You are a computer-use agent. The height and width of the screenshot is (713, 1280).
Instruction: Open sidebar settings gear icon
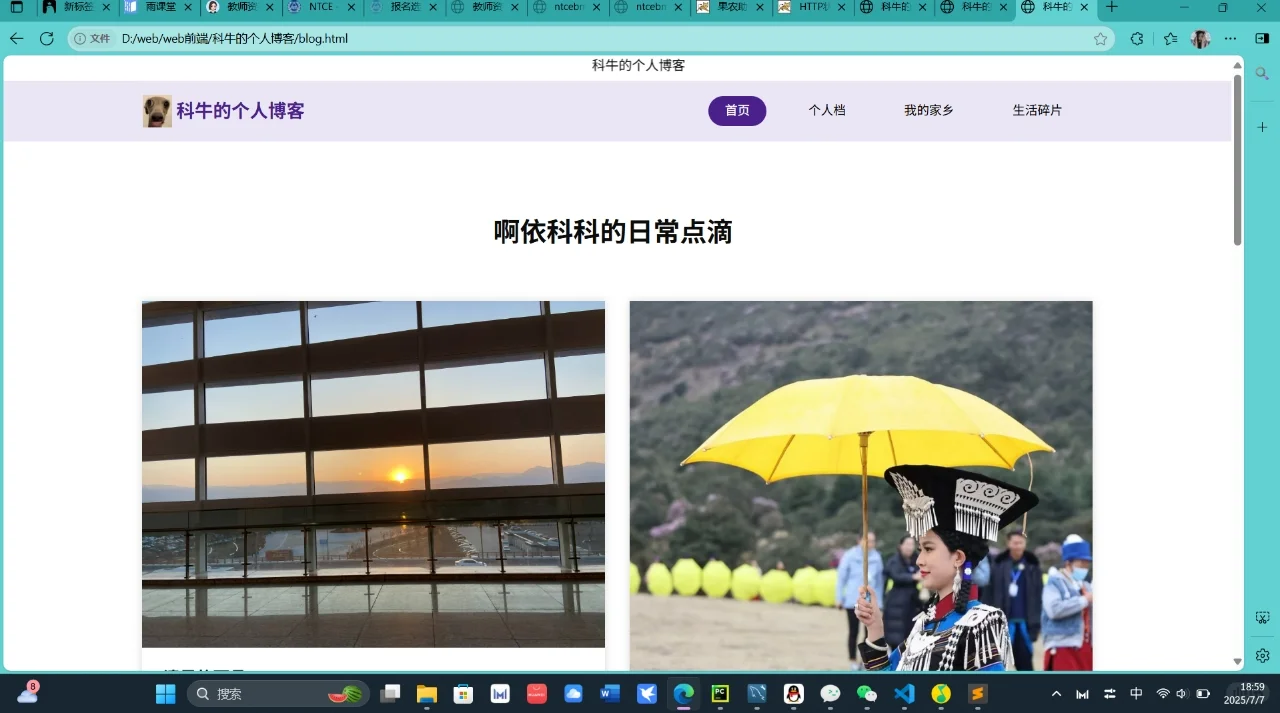[1262, 656]
